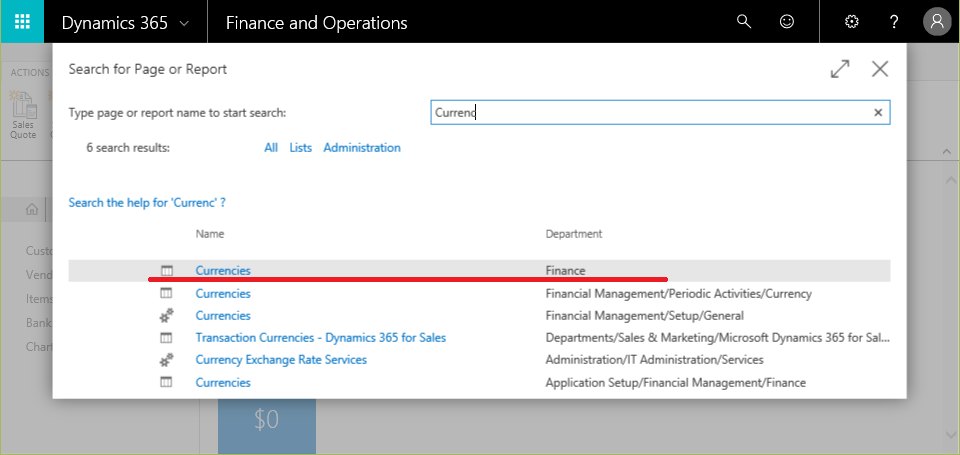Filter results by All

(271, 148)
